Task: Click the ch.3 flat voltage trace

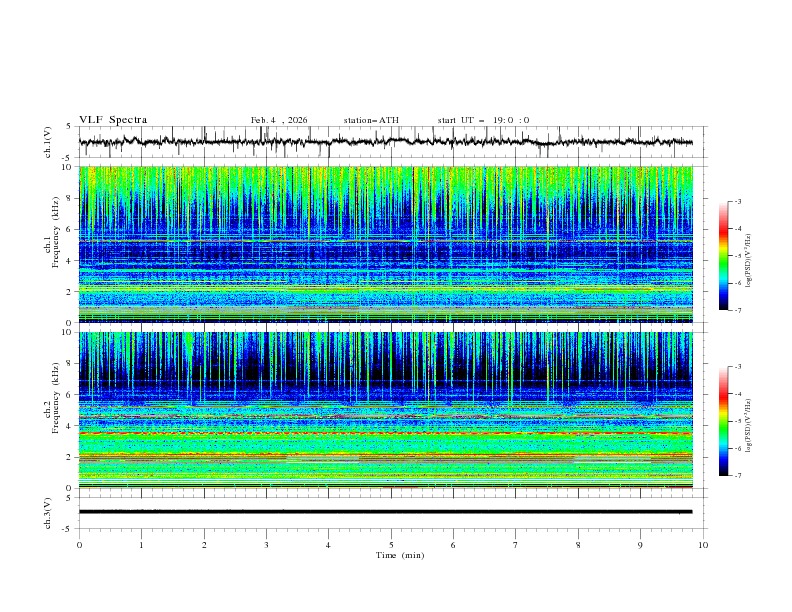Action: click(386, 512)
